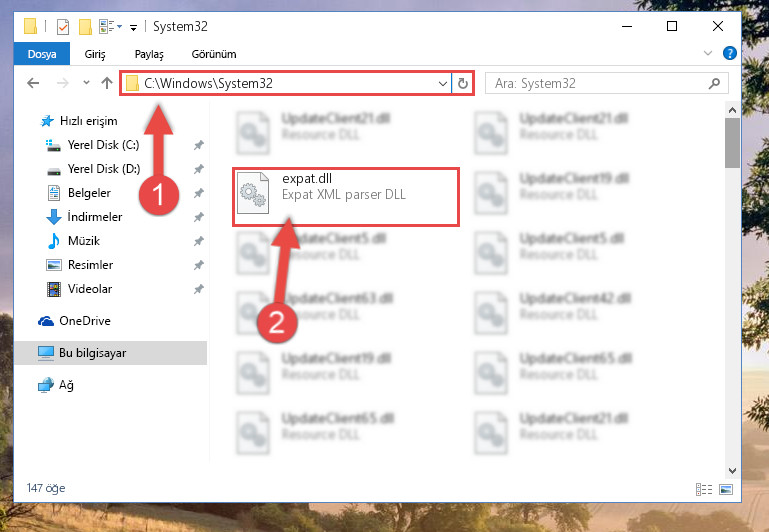Click the New folder icon in title bar
This screenshot has width=769, height=532.
click(x=85, y=26)
